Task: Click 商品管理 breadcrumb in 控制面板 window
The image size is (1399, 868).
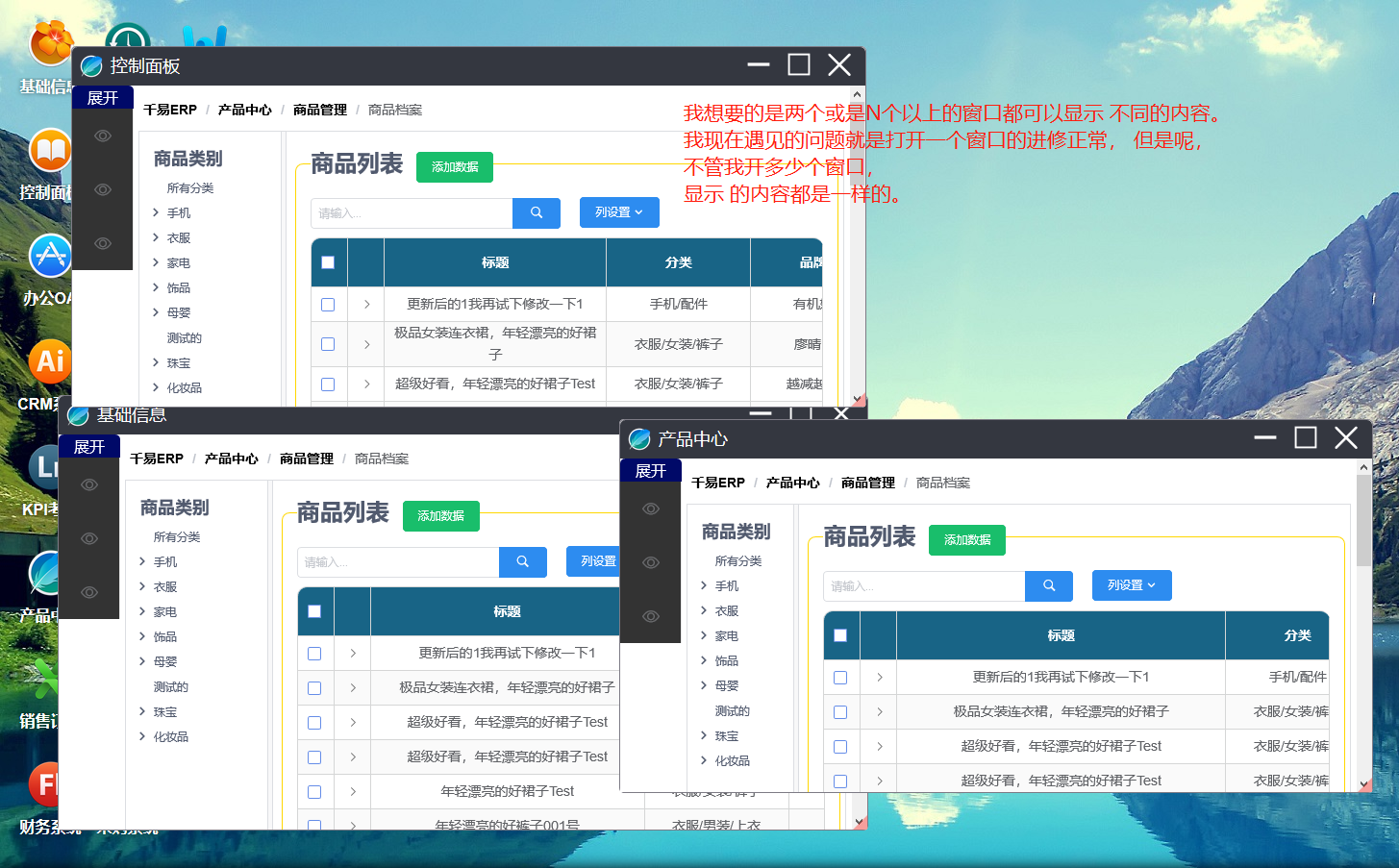Action: point(320,111)
